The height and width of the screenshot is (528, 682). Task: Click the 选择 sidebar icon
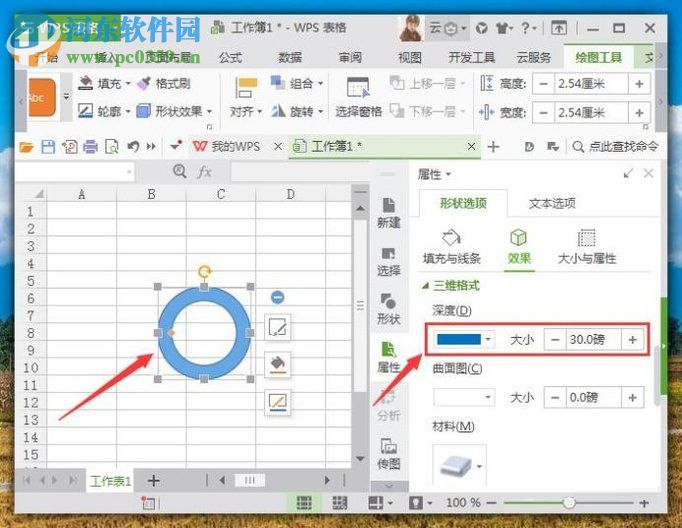click(x=388, y=262)
